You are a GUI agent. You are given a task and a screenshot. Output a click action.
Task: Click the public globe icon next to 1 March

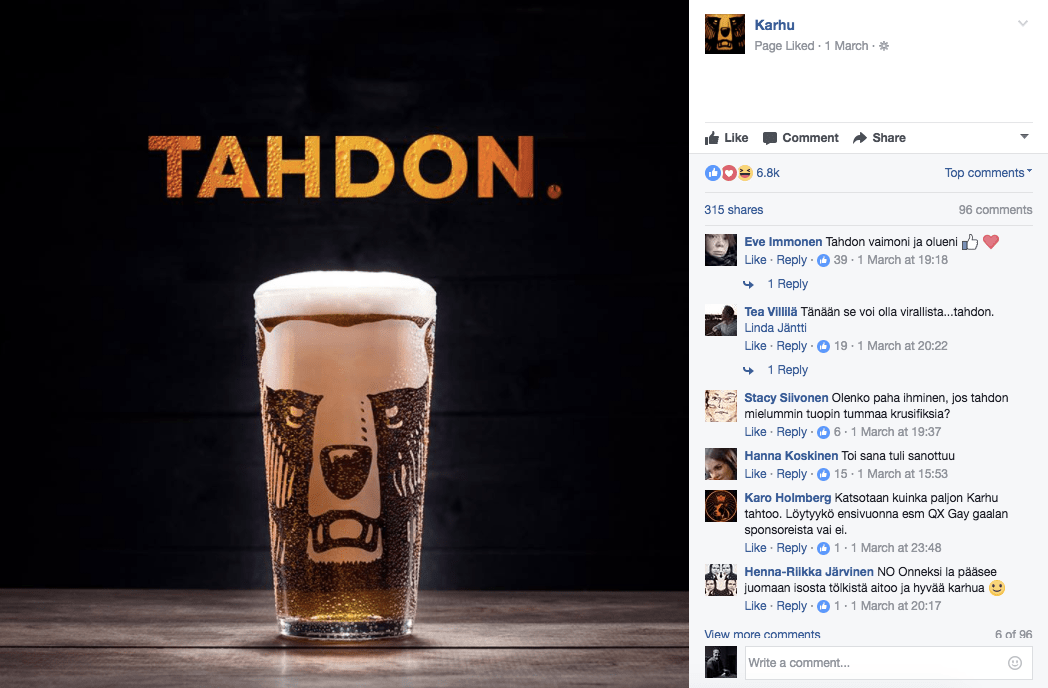pyautogui.click(x=884, y=46)
